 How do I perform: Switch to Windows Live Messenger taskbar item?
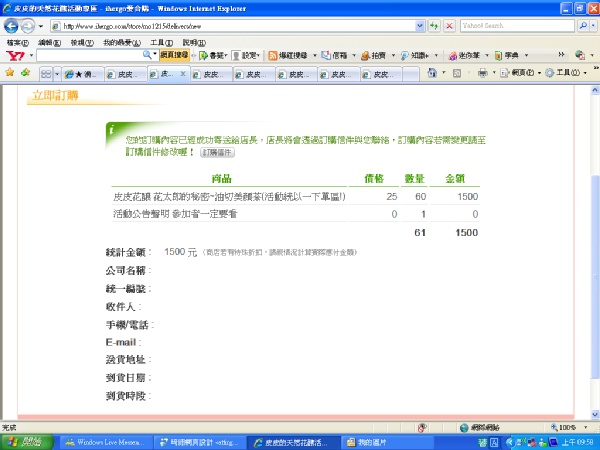pos(104,441)
